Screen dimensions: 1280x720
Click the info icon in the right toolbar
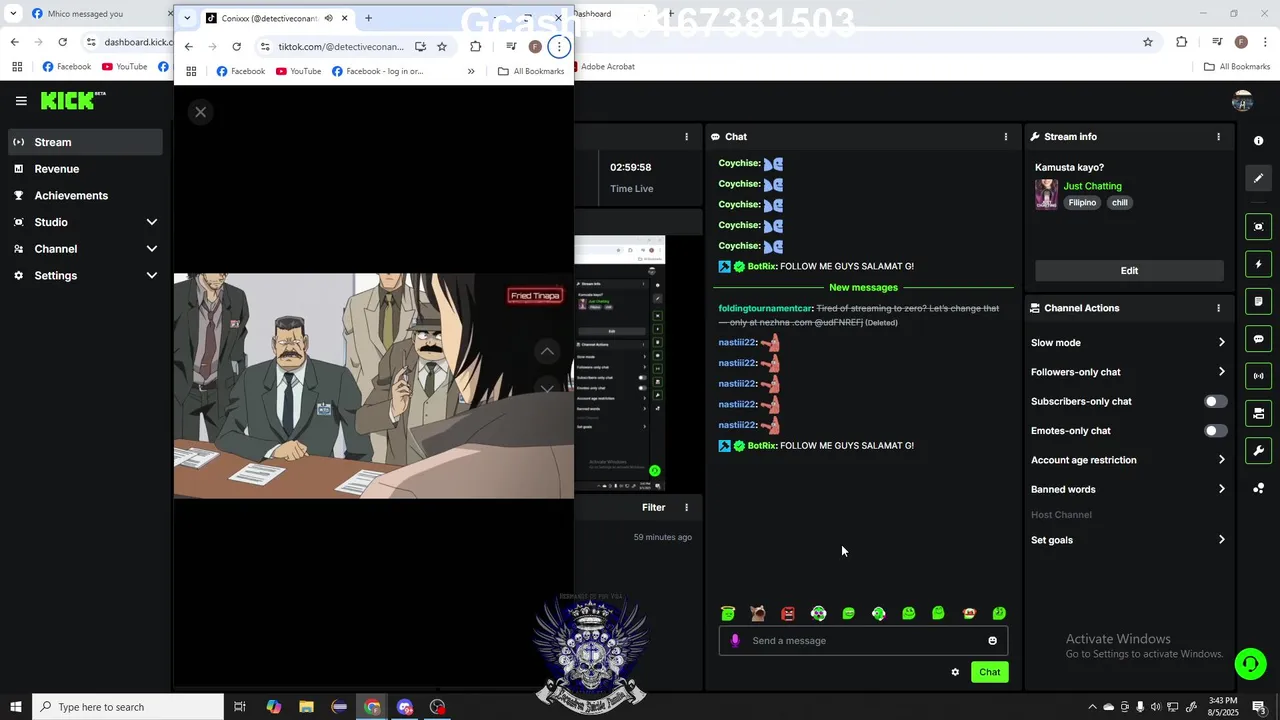click(x=1258, y=141)
